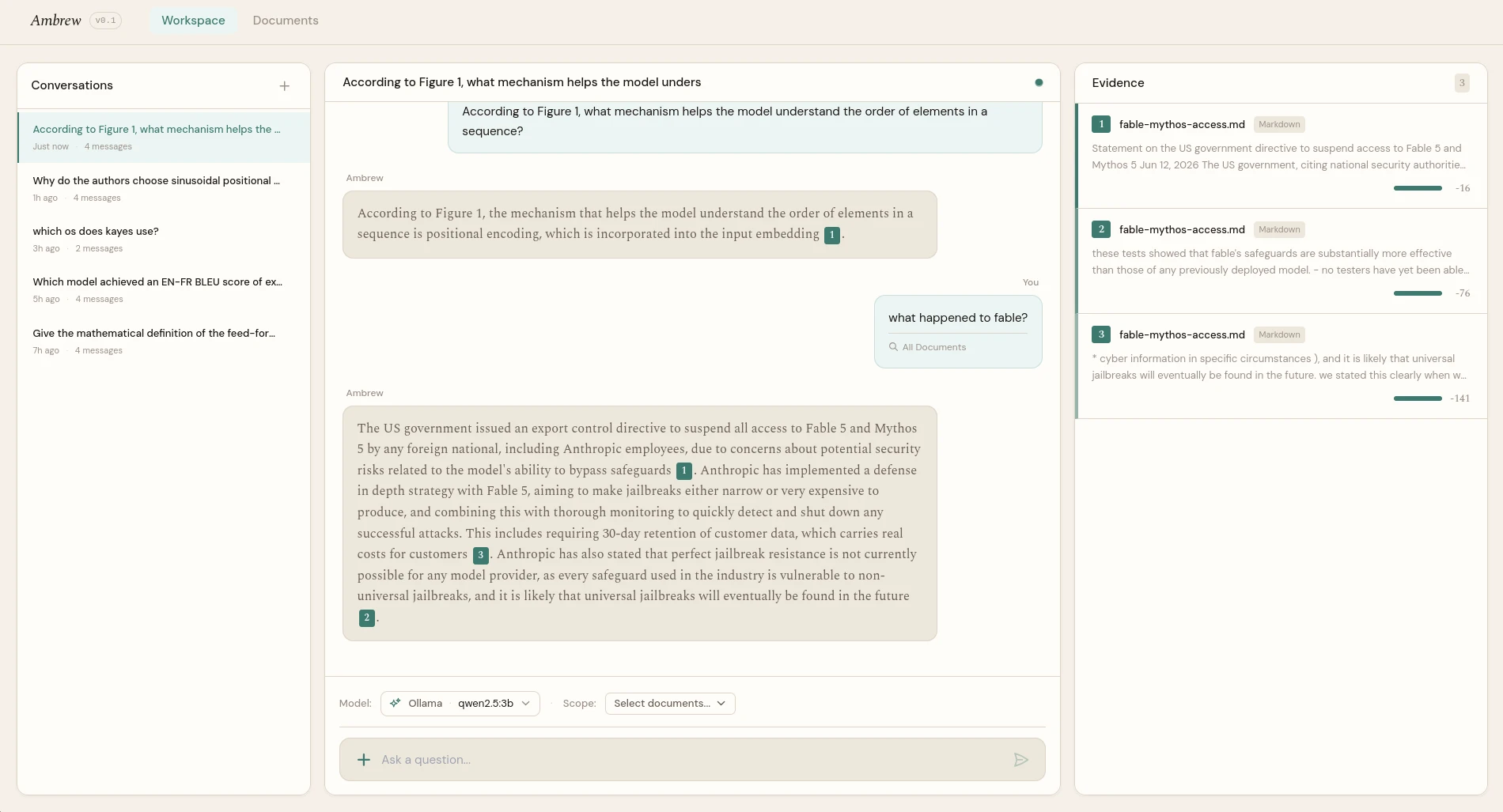Image resolution: width=1503 pixels, height=812 pixels.
Task: Click the evidence count badge showing 3
Action: coord(1462,83)
